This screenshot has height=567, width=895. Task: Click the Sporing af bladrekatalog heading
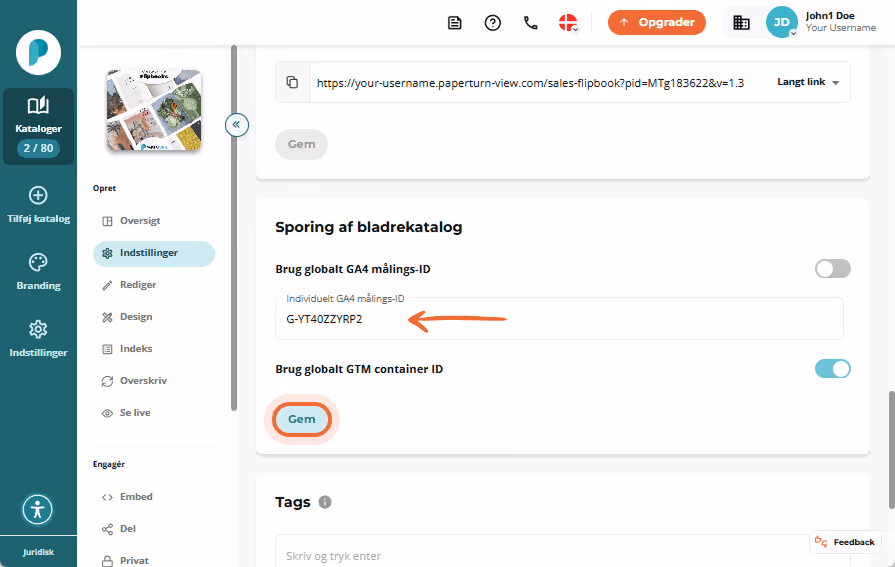point(369,227)
